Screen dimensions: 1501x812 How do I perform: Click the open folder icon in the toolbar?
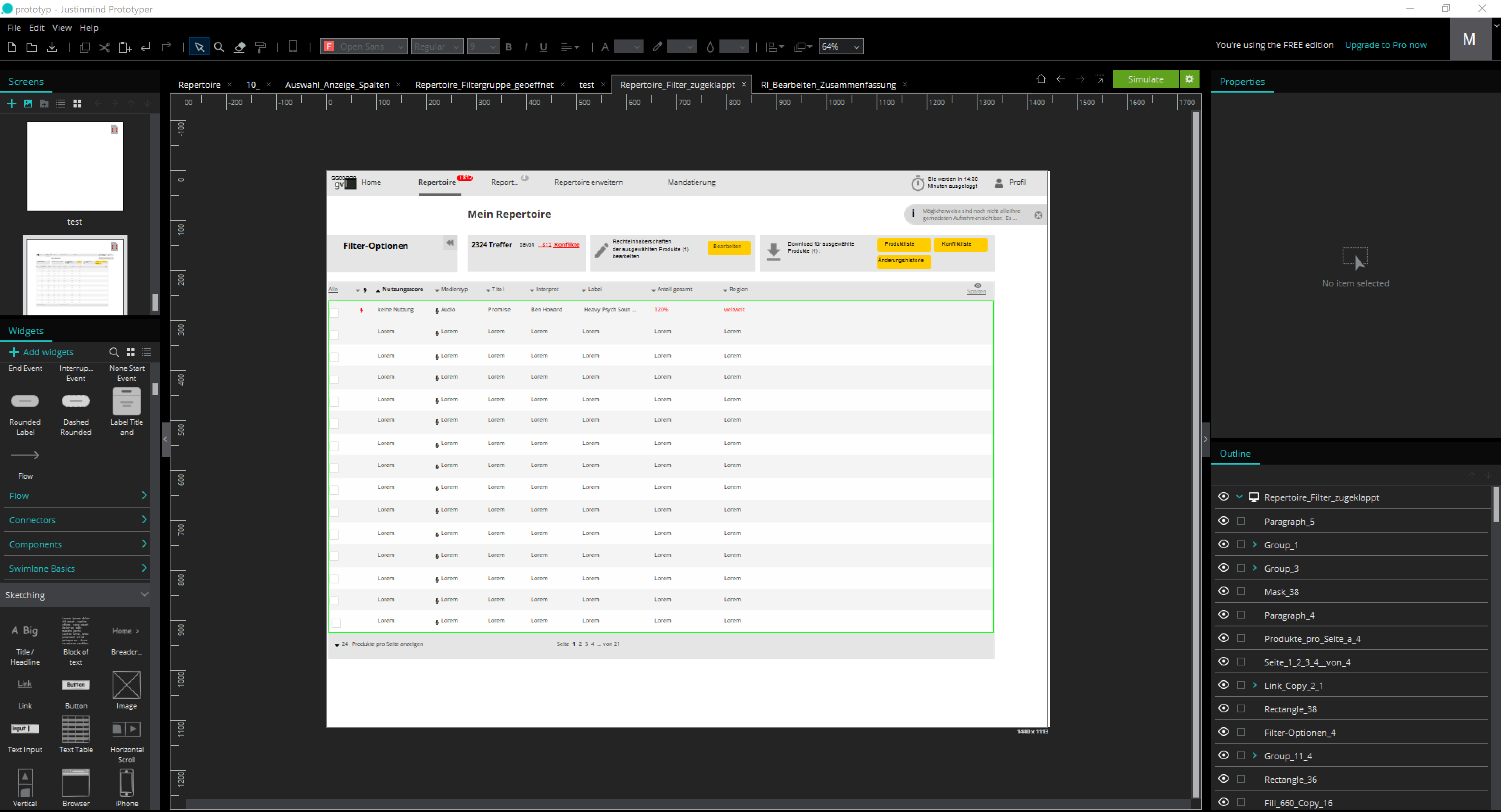[31, 47]
